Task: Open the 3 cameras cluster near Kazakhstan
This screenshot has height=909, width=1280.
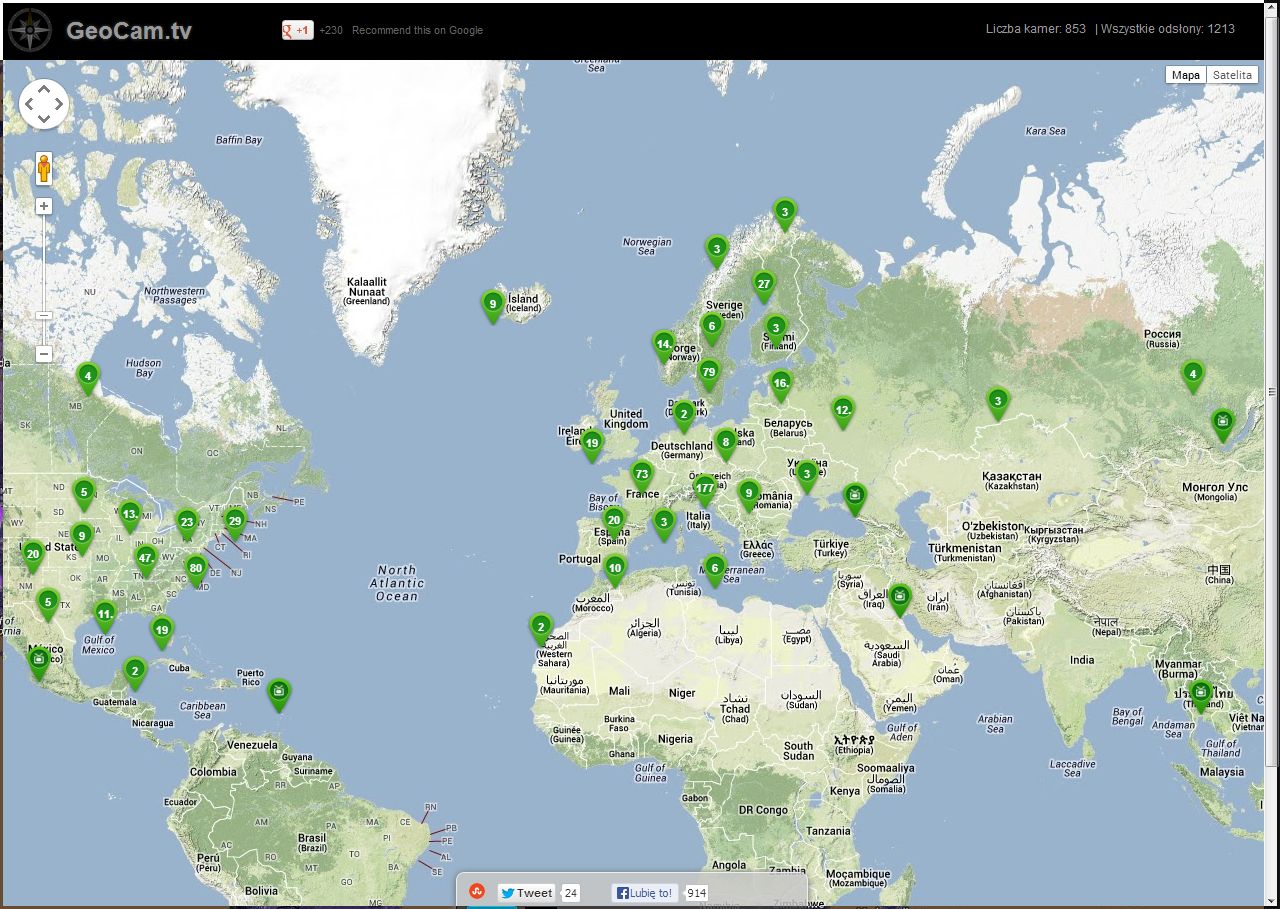Action: coord(997,404)
